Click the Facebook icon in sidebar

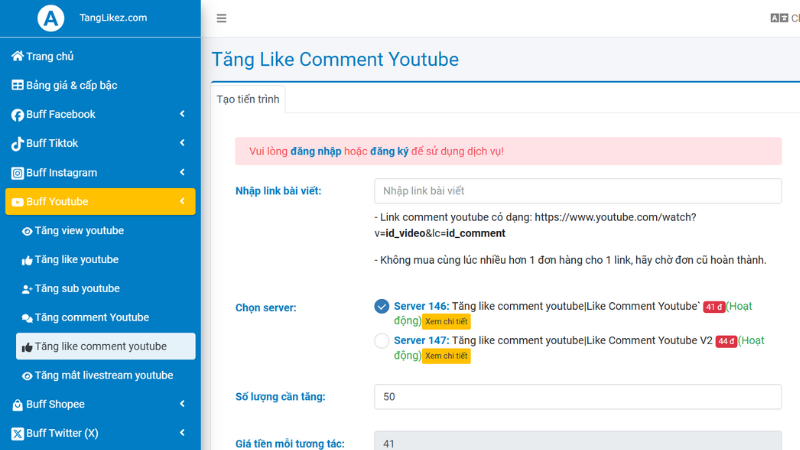pyautogui.click(x=17, y=115)
